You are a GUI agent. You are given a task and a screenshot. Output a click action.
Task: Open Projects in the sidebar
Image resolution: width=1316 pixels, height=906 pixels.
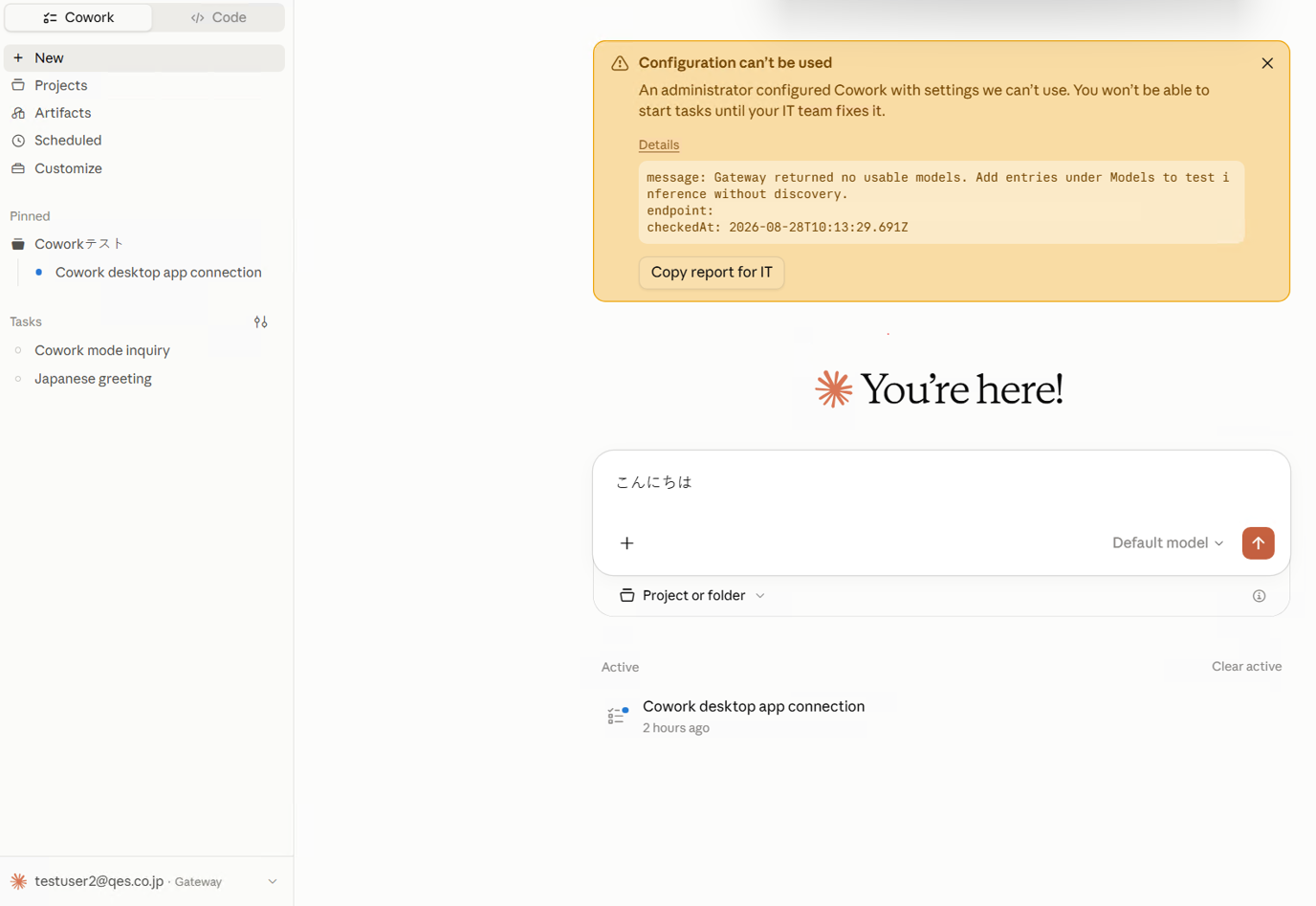pos(144,85)
